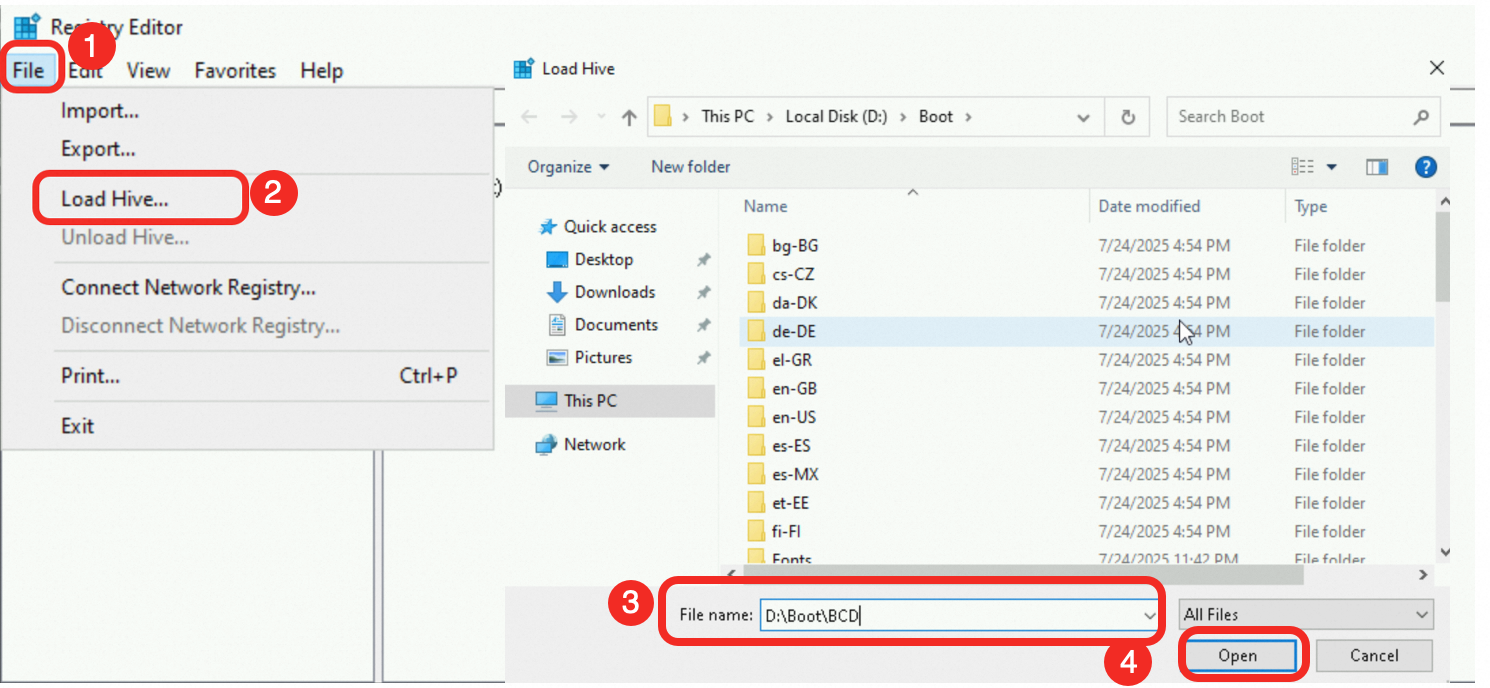Image resolution: width=1490 pixels, height=688 pixels.
Task: Select the en-GB folder icon
Action: 756,389
